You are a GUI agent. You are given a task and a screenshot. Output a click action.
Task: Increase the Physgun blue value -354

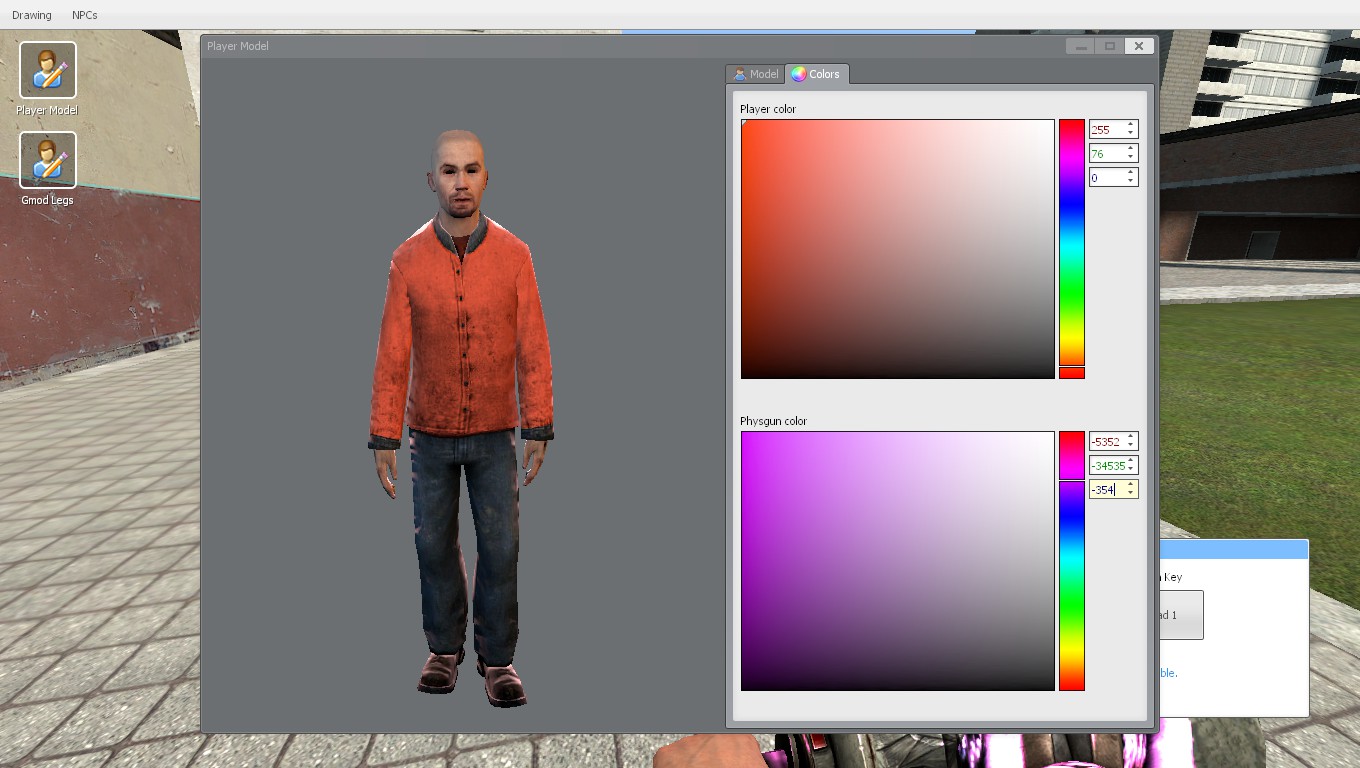point(1131,486)
